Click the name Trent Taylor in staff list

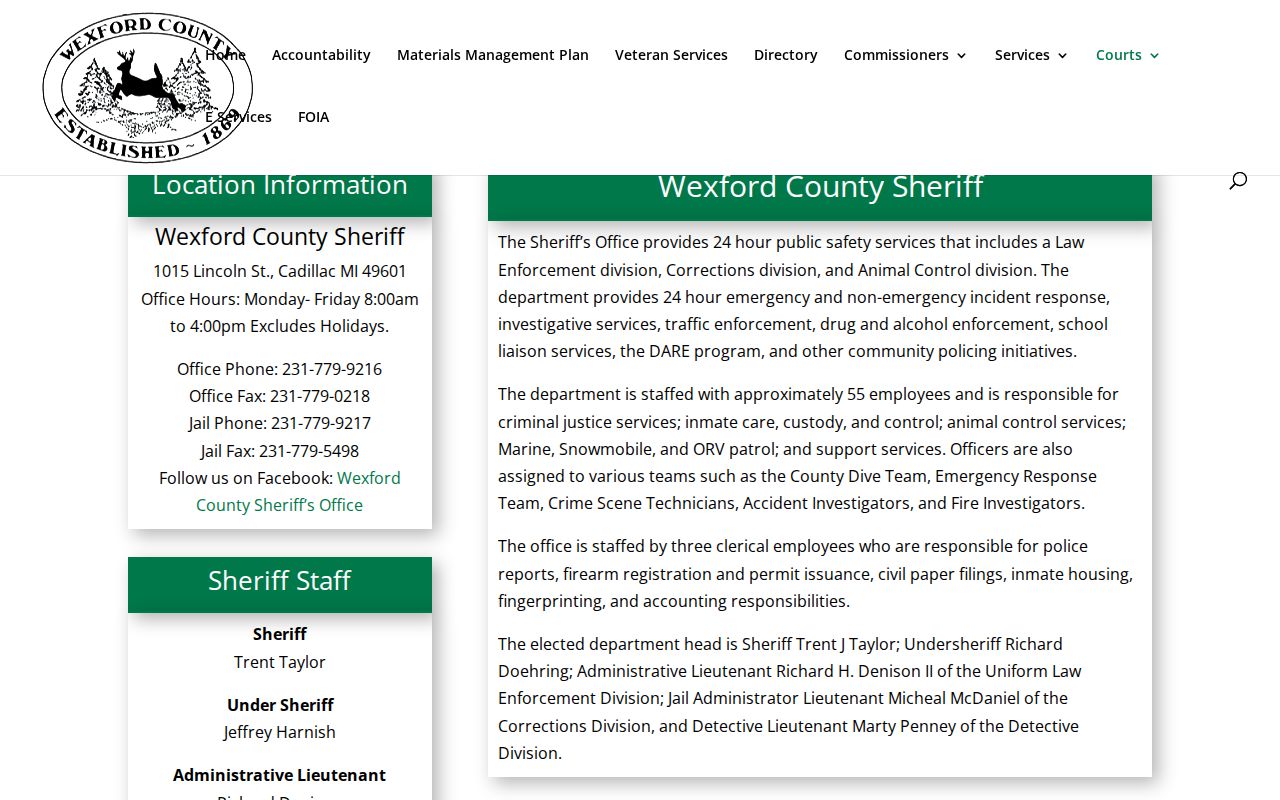pos(280,662)
